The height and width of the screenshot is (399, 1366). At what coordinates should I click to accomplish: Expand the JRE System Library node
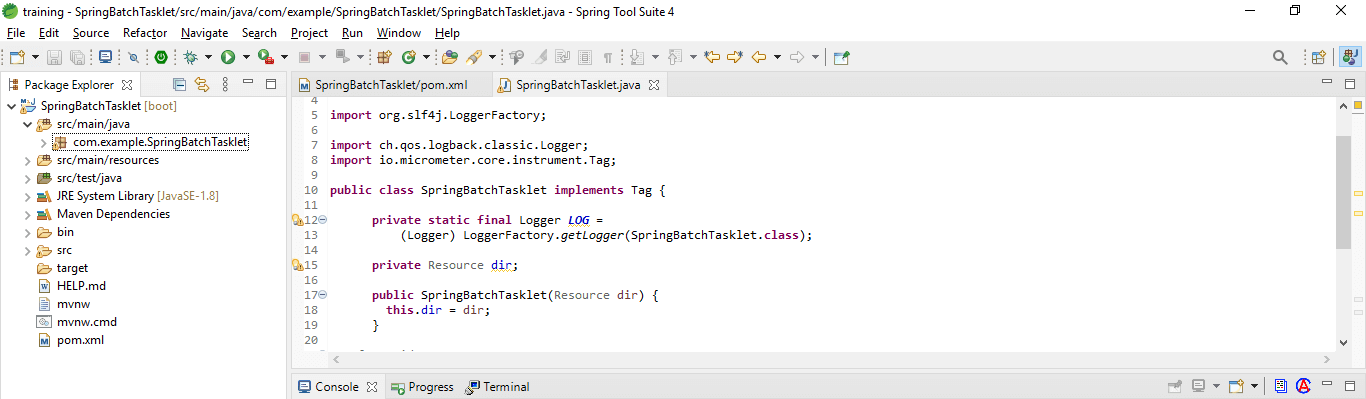(x=27, y=196)
